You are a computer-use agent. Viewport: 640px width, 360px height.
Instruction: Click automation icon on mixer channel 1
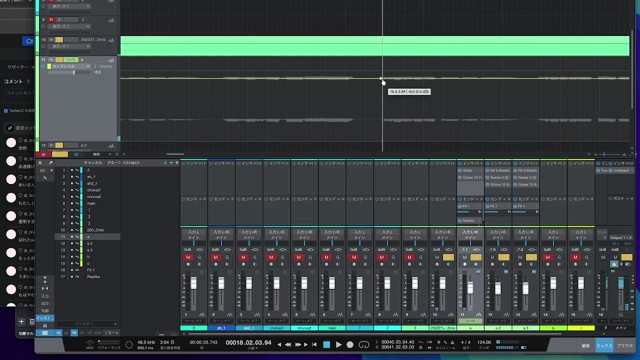tap(202, 315)
